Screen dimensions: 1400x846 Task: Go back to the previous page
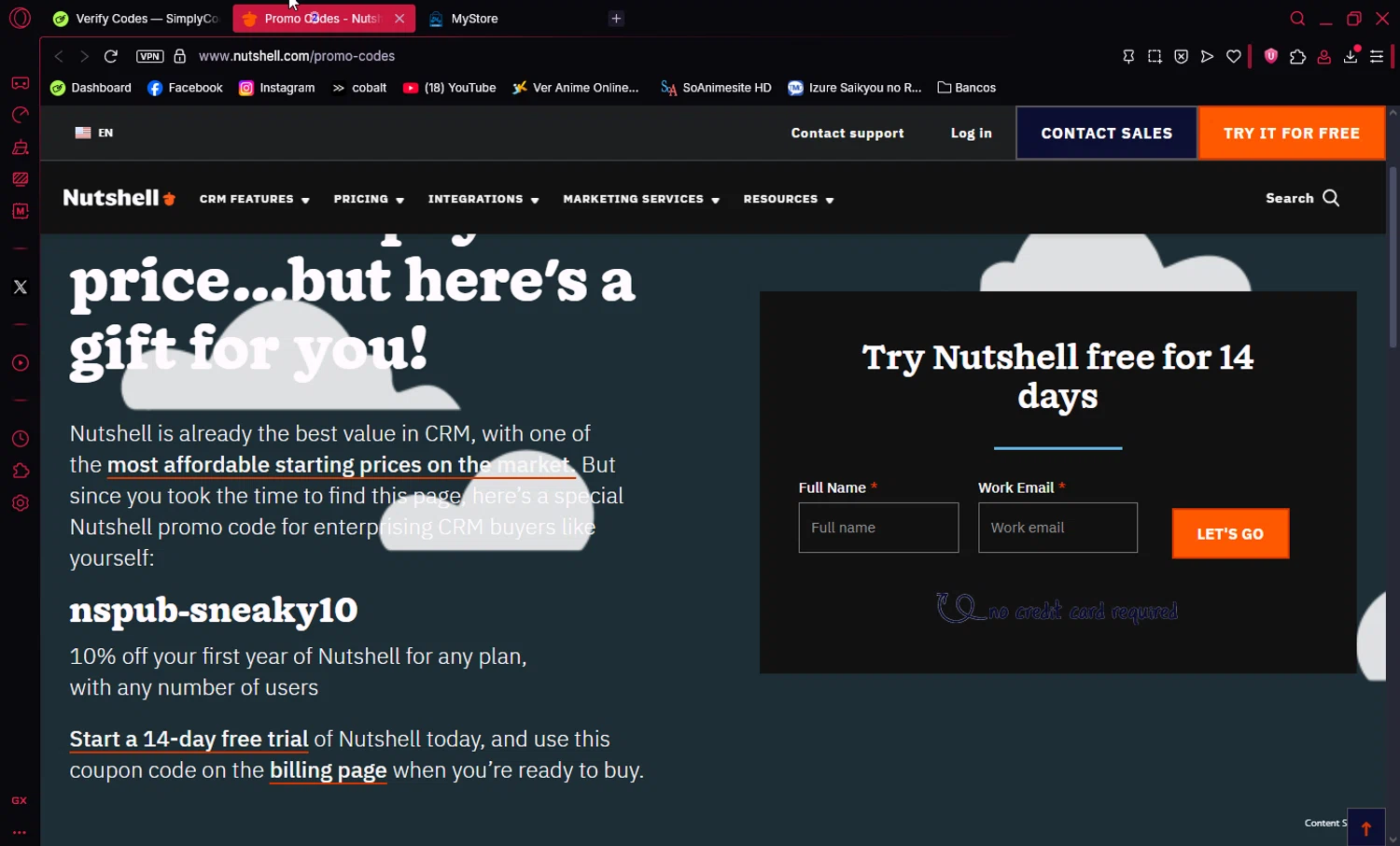pos(59,56)
